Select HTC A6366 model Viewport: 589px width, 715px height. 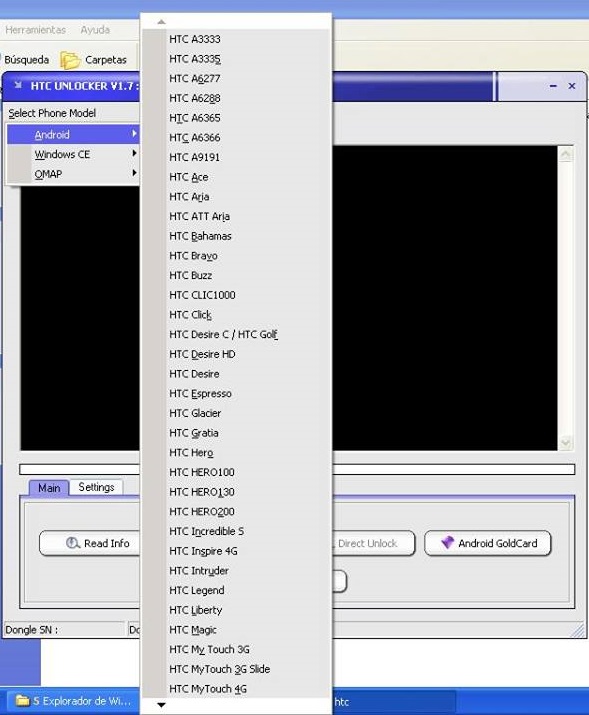click(x=236, y=137)
